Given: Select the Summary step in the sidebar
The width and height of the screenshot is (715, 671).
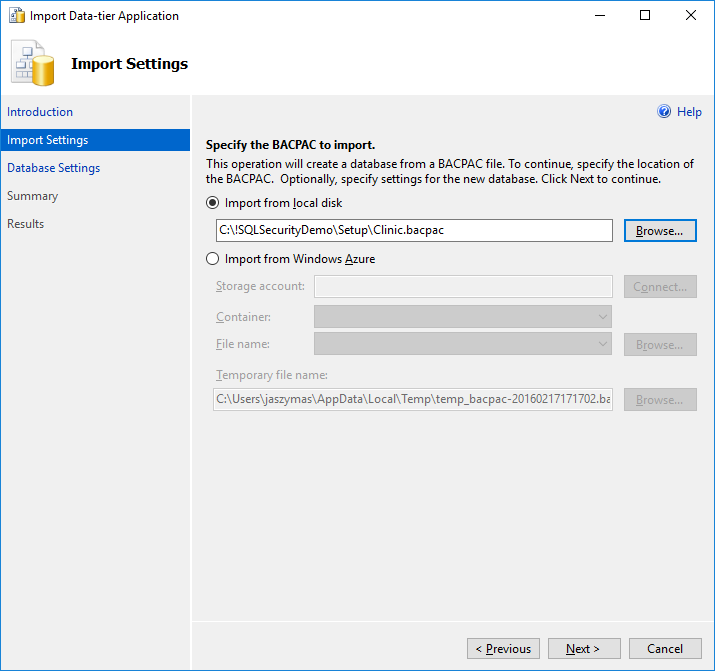Looking at the screenshot, I should tap(33, 196).
